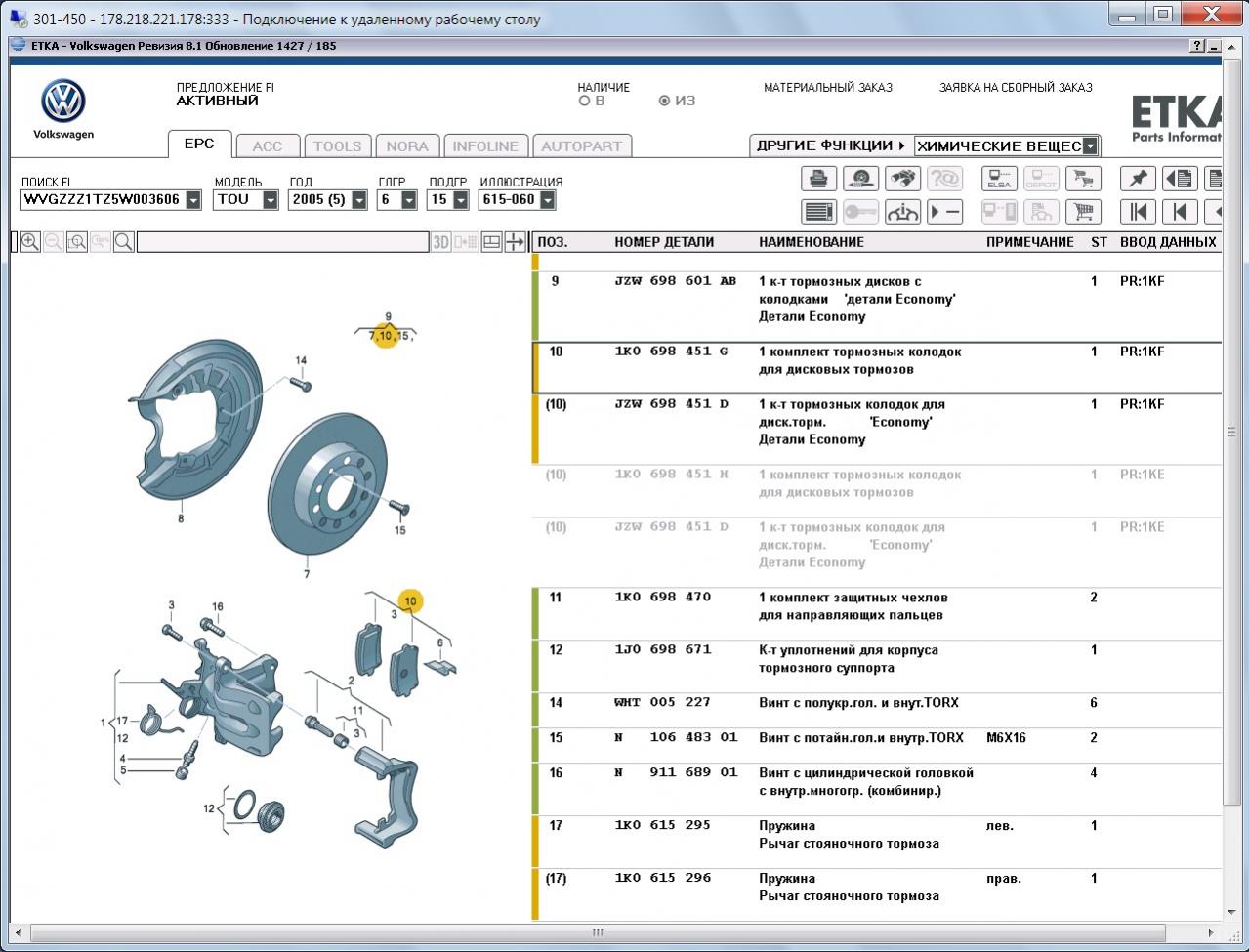The width and height of the screenshot is (1249, 952).
Task: Select part number 1K0 615 296
Action: (x=663, y=879)
